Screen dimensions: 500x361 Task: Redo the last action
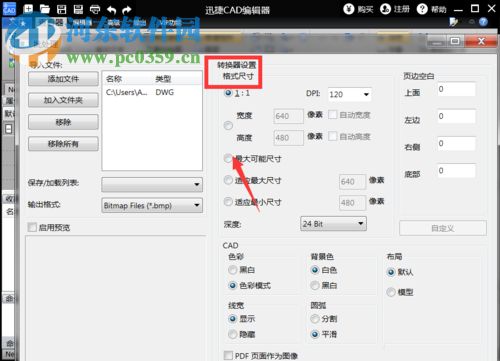127,10
